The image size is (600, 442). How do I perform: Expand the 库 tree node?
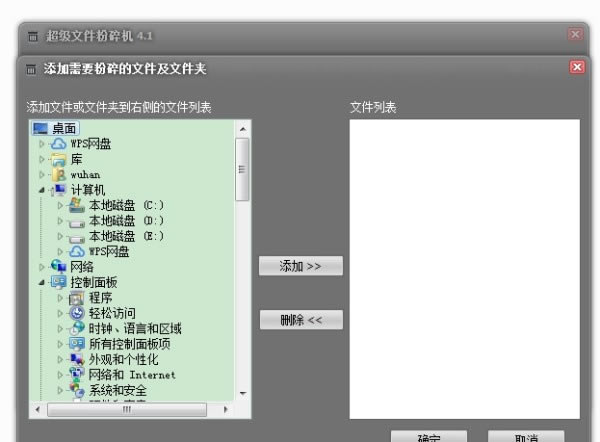click(x=42, y=160)
